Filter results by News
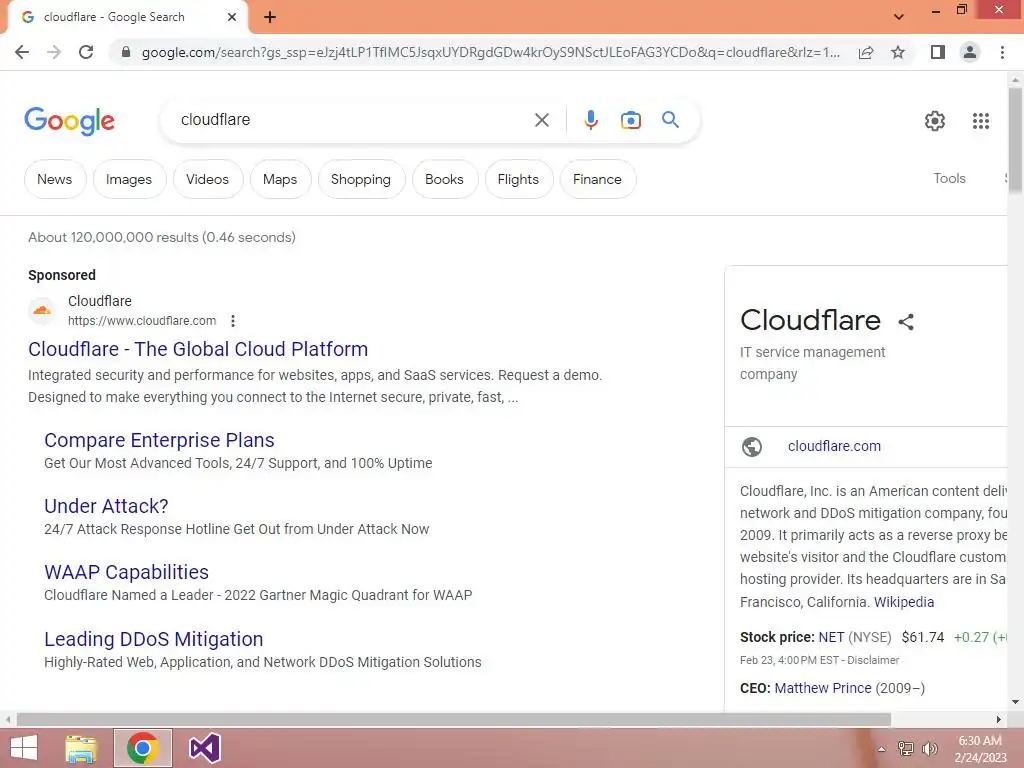 point(55,179)
